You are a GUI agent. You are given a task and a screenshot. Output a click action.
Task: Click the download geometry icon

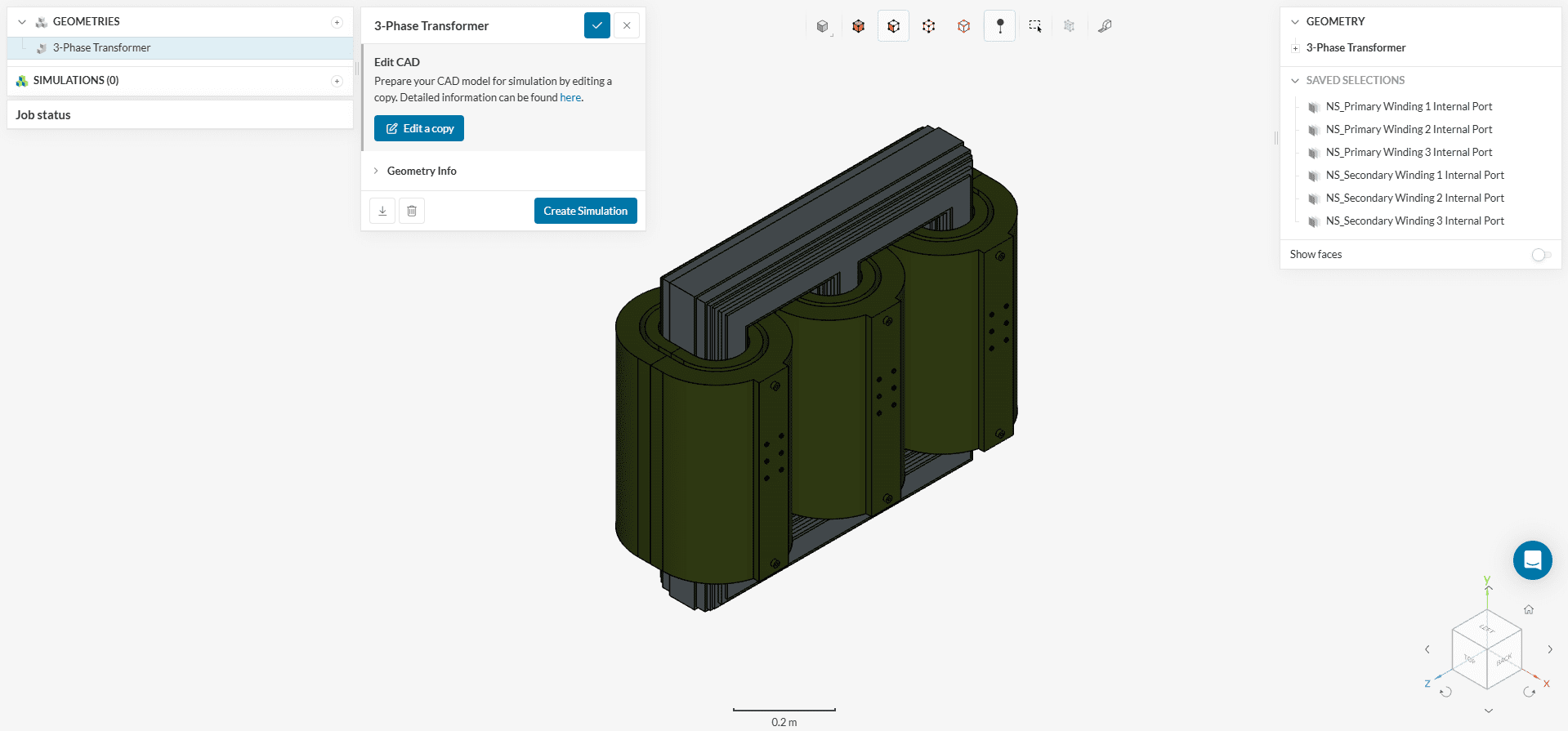(382, 211)
